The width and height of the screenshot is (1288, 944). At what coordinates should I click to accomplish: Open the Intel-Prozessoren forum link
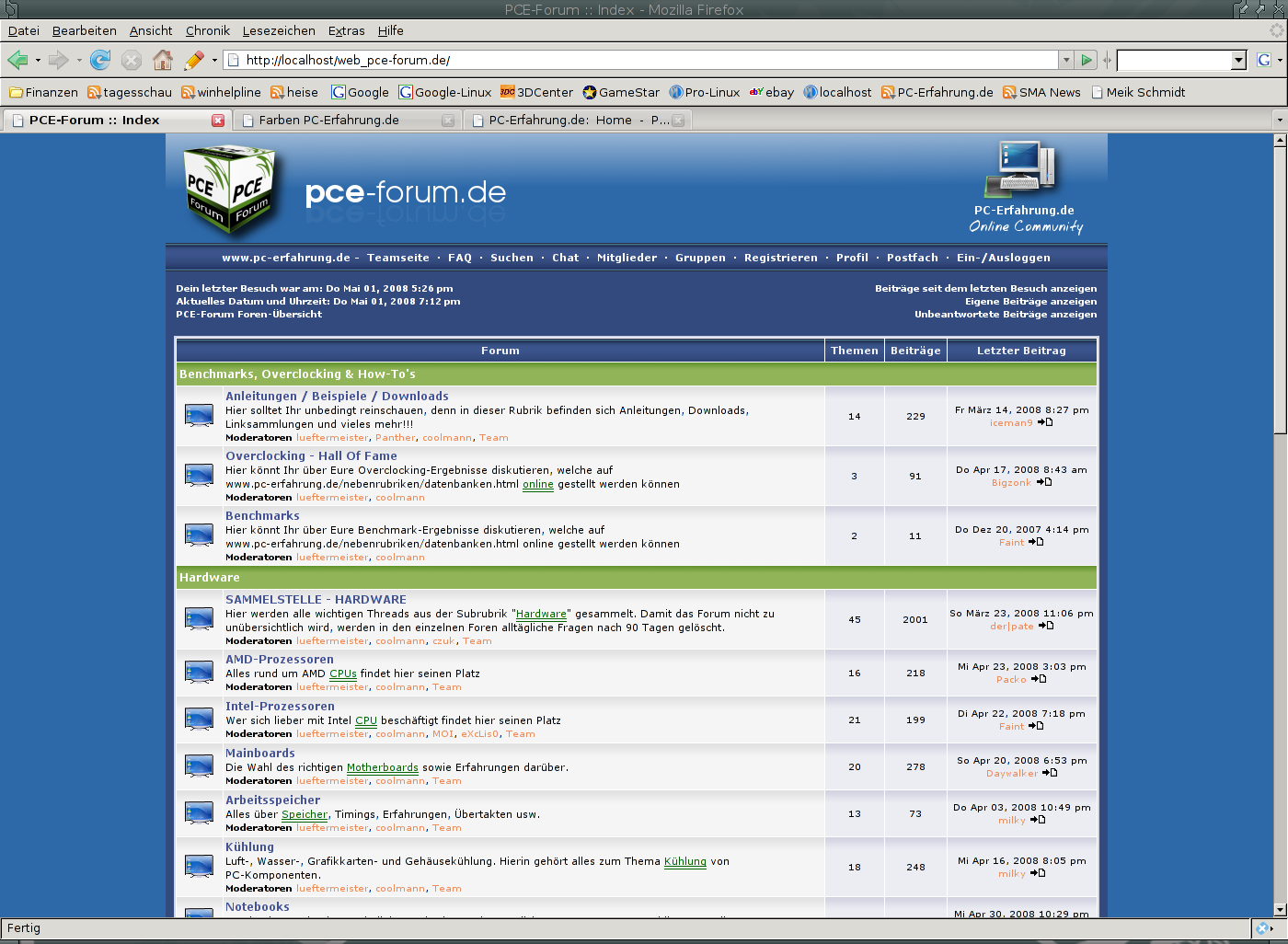(x=280, y=707)
